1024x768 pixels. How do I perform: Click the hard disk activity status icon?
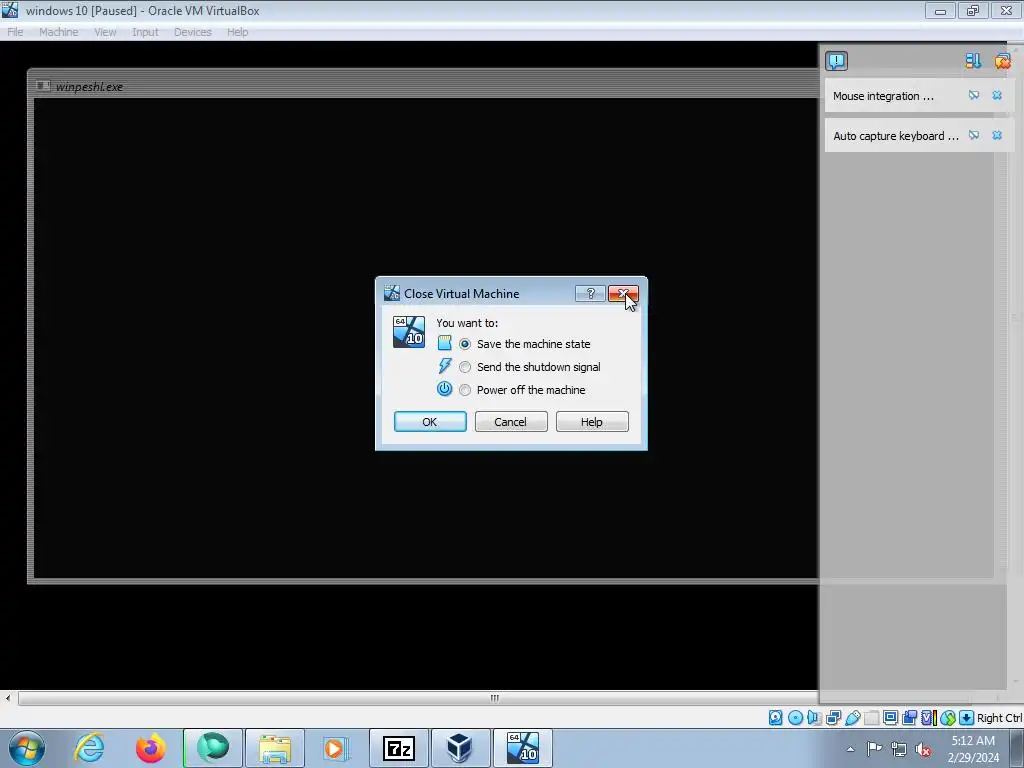point(775,718)
